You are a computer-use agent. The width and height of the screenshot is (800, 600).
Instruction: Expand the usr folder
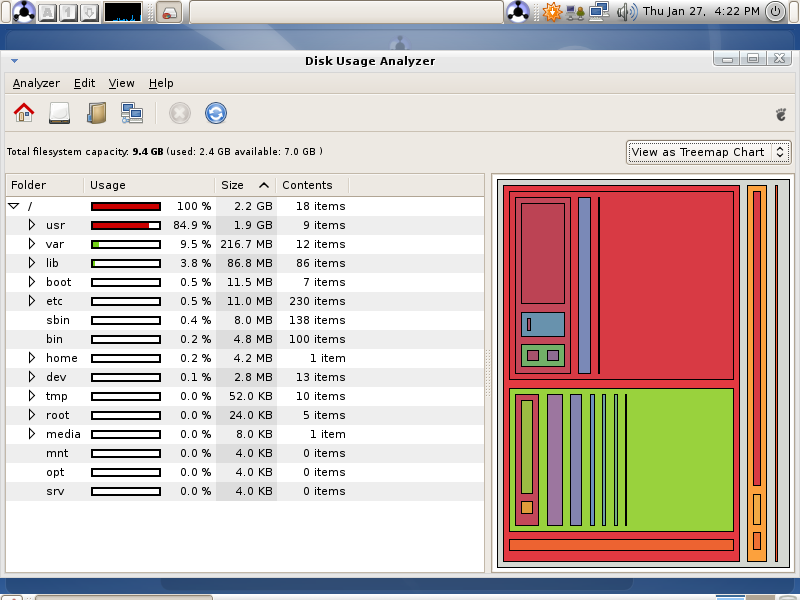point(32,225)
